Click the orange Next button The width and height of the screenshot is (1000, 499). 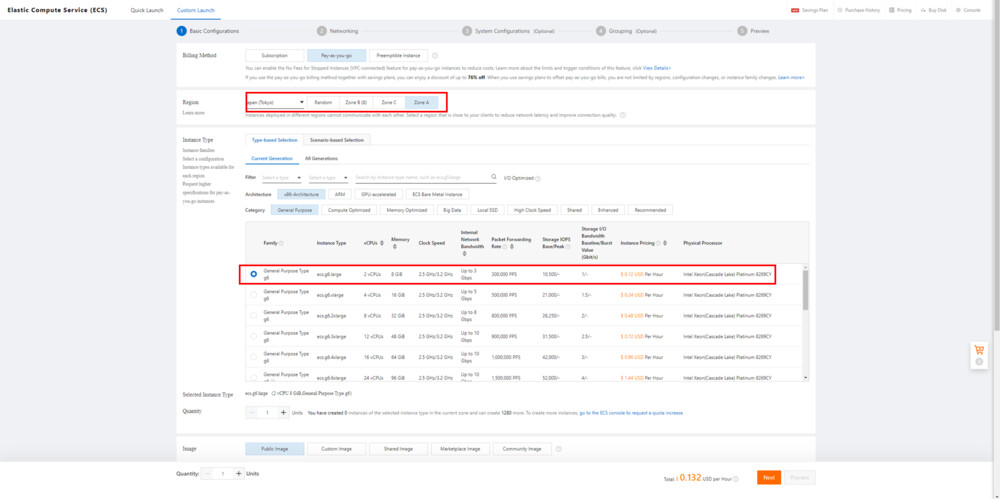[x=768, y=478]
